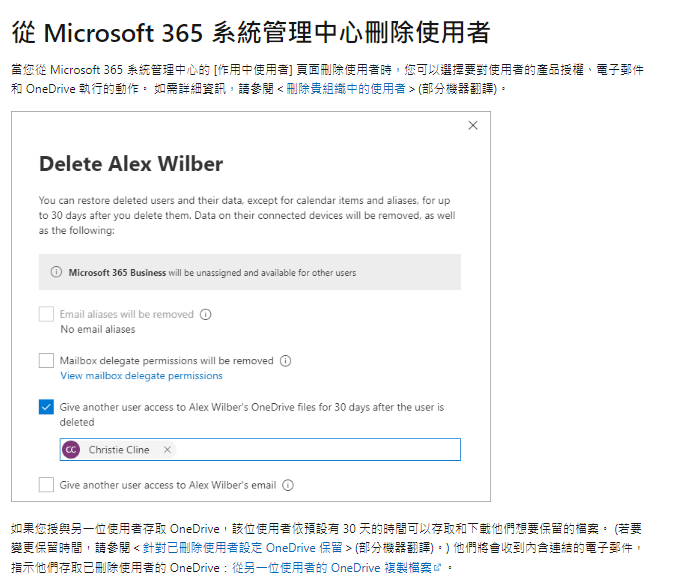Image resolution: width=678 pixels, height=585 pixels.
Task: Toggle Email aliases will be removed checkbox
Action: coord(46,314)
